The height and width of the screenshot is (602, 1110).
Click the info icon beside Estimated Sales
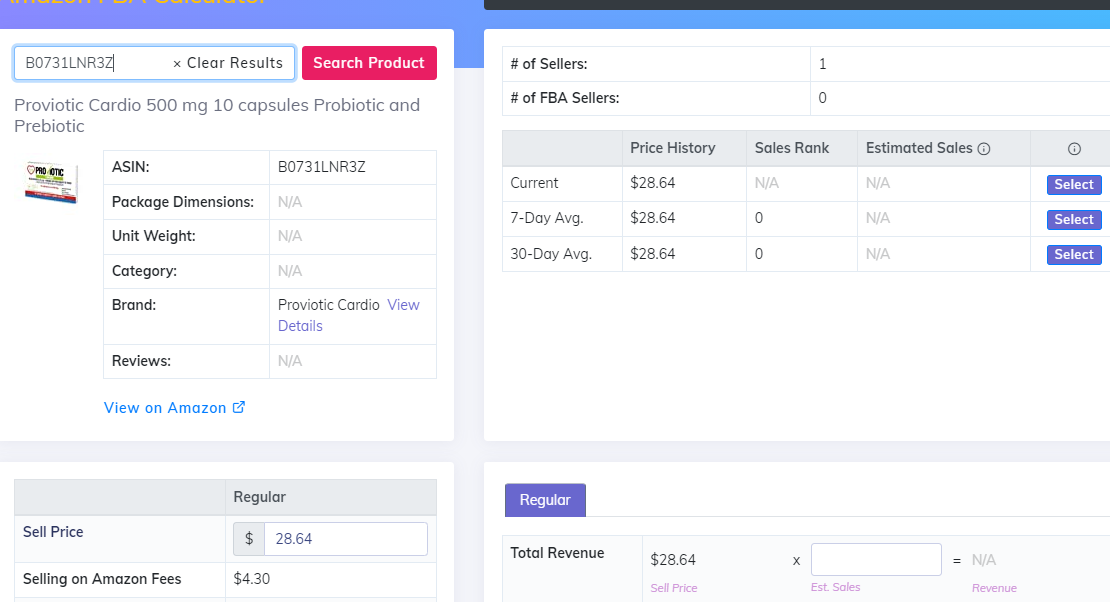point(983,149)
